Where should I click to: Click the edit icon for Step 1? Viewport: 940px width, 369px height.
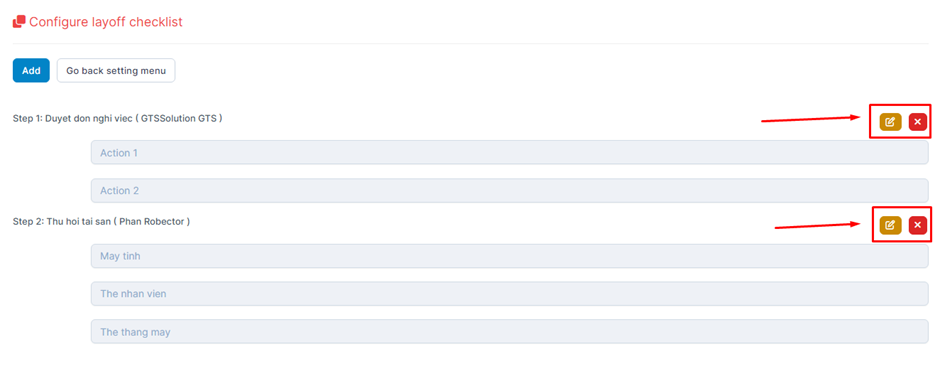[x=890, y=122]
